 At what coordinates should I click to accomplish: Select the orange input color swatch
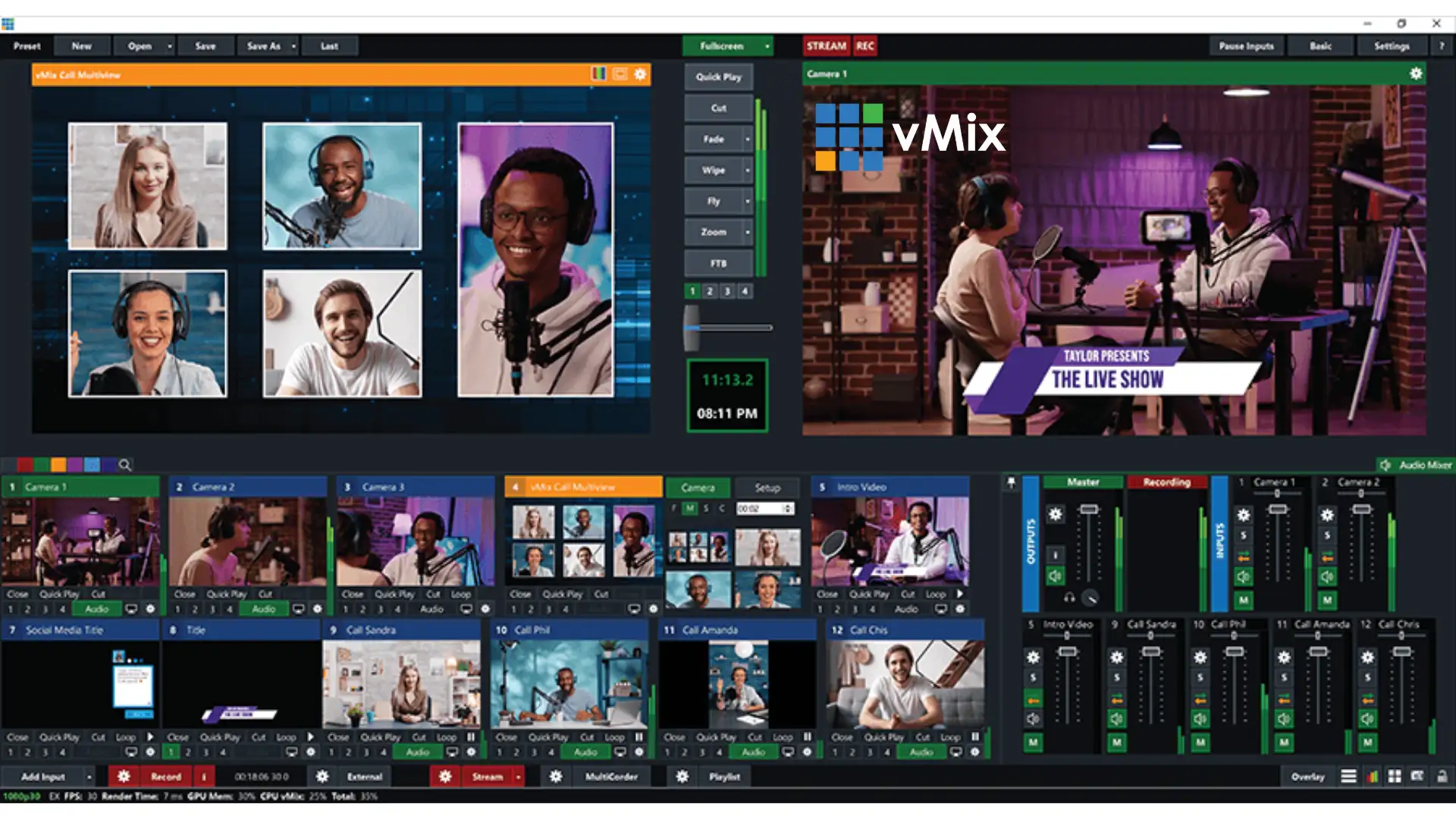click(x=58, y=465)
